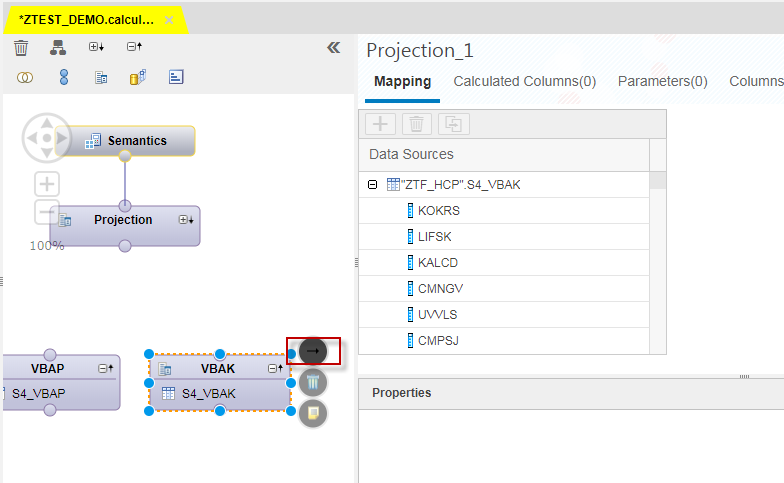This screenshot has height=483, width=784.
Task: Zoom in the diagram canvas
Action: (x=47, y=184)
